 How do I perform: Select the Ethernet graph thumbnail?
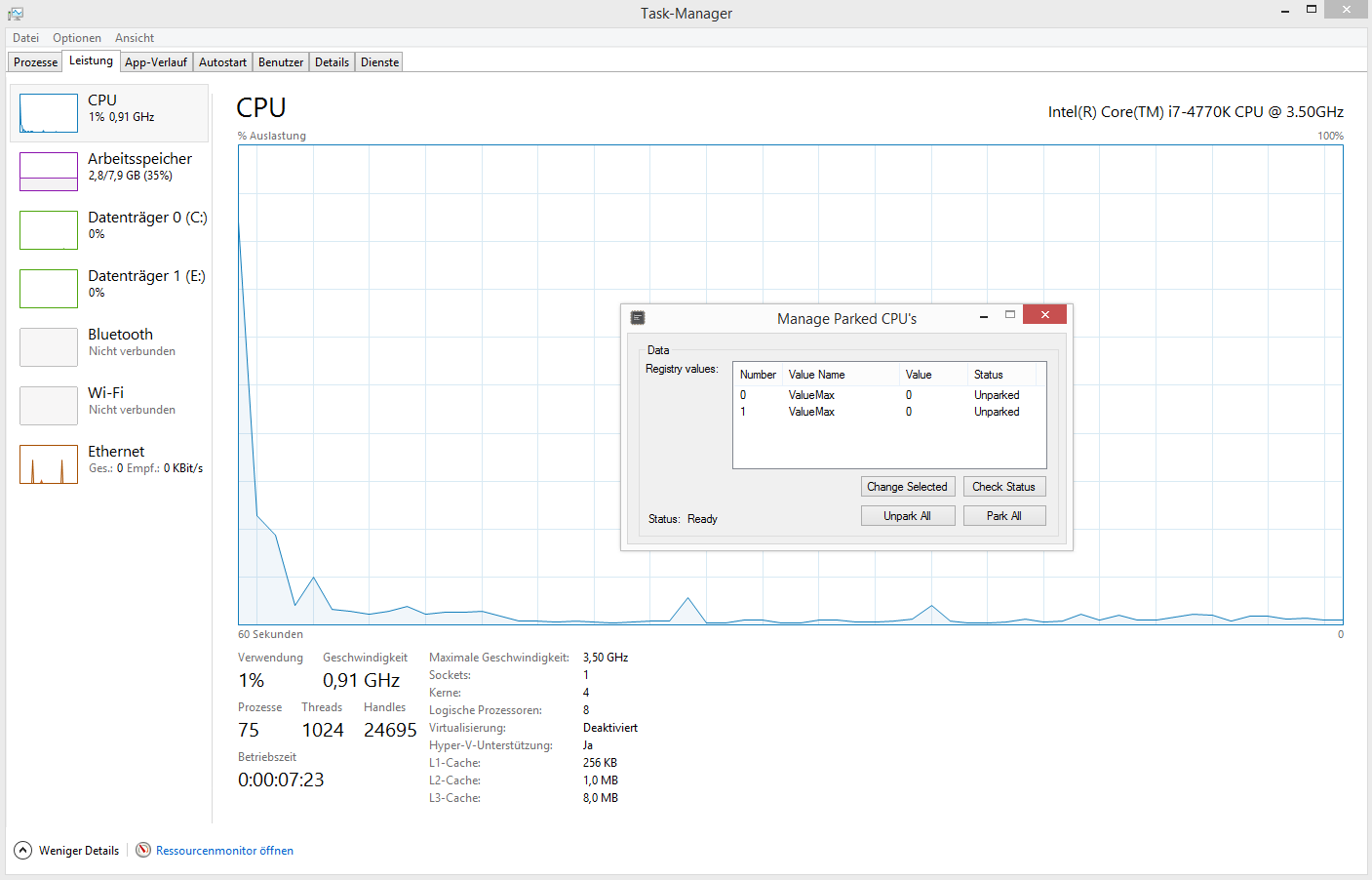(49, 464)
